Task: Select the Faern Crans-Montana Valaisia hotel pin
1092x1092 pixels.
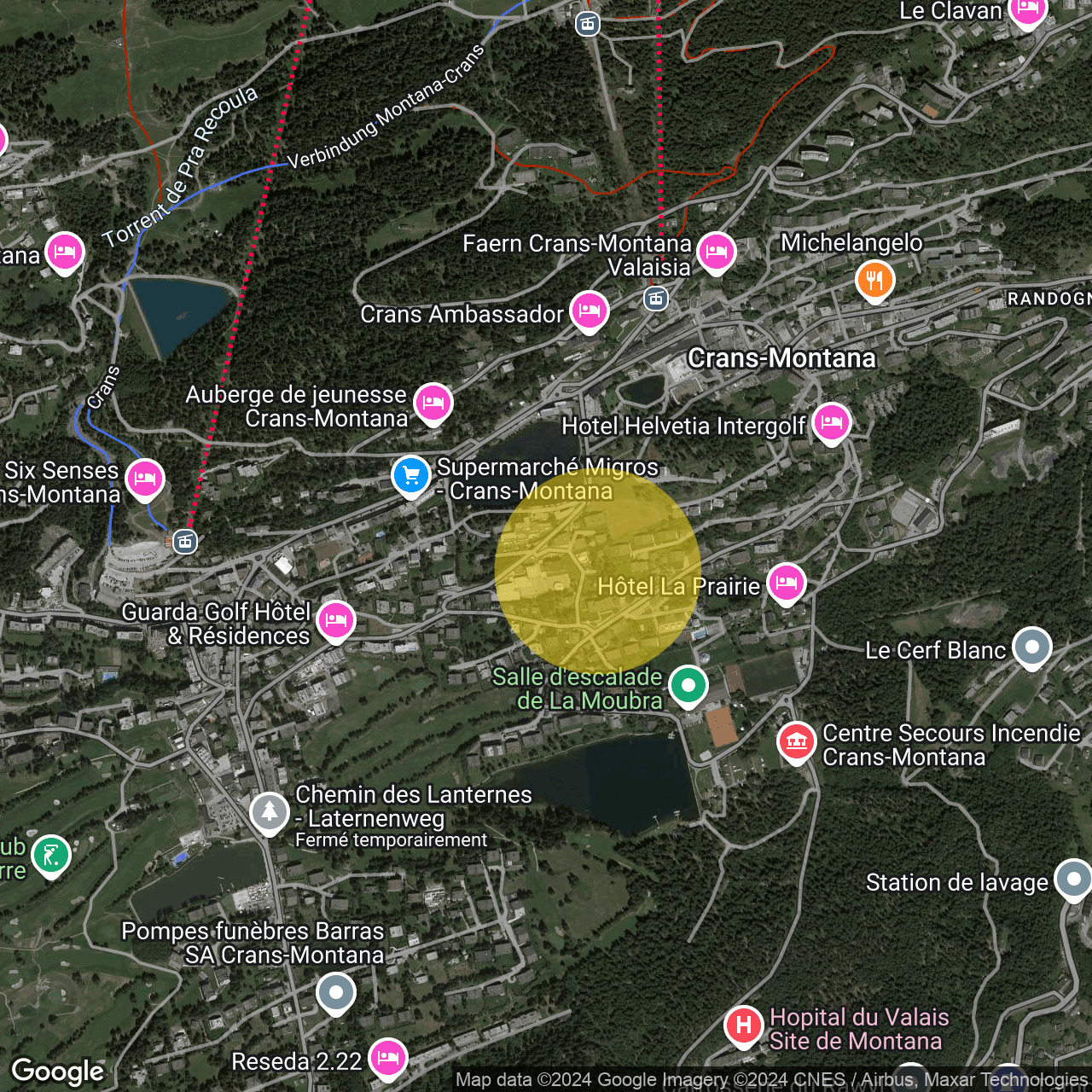Action: 716,253
